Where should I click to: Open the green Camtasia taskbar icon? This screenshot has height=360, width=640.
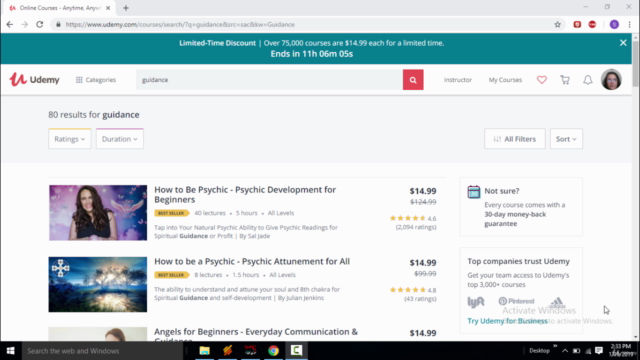(297, 351)
